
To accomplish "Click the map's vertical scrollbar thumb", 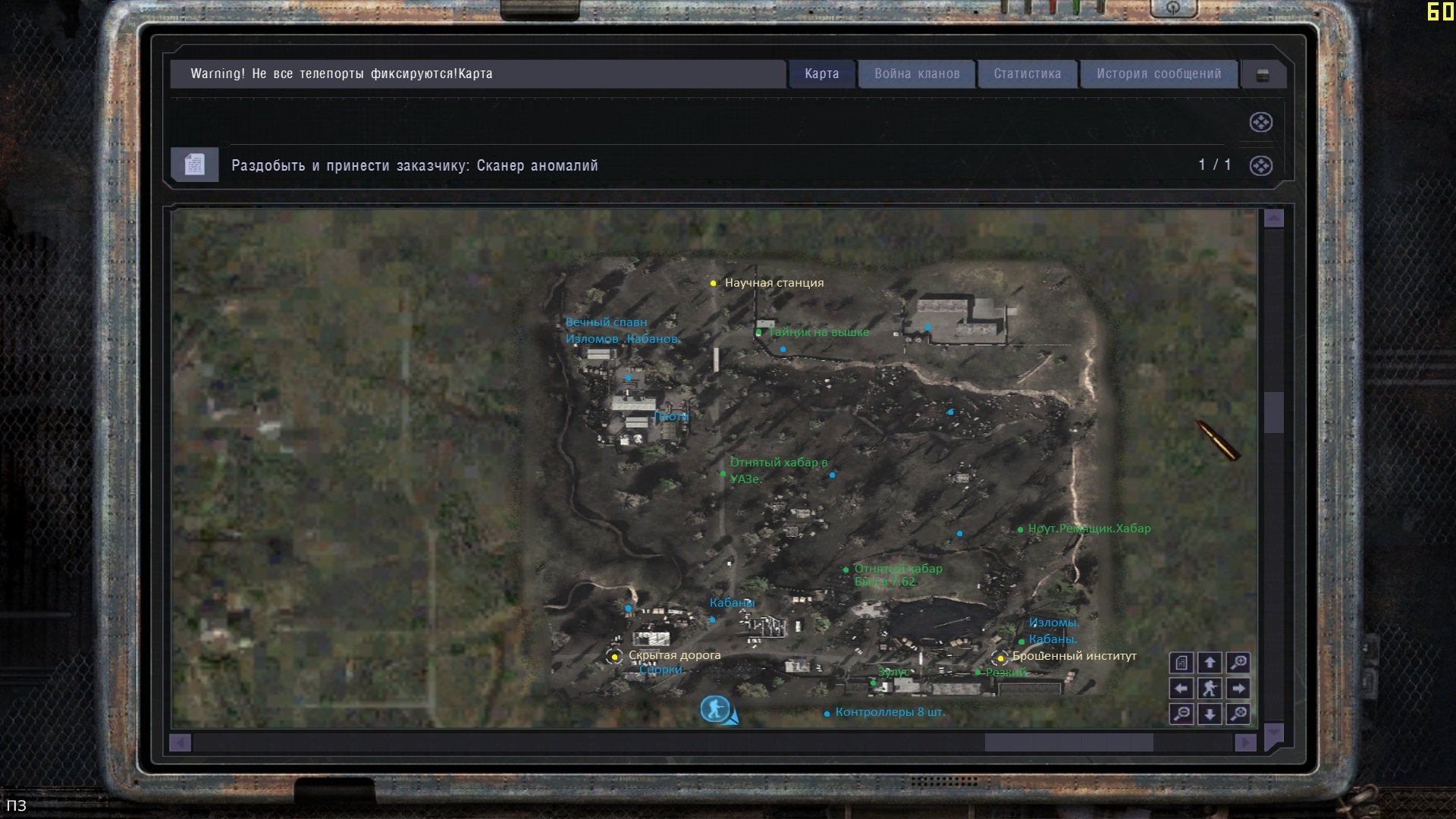I will 1273,412.
